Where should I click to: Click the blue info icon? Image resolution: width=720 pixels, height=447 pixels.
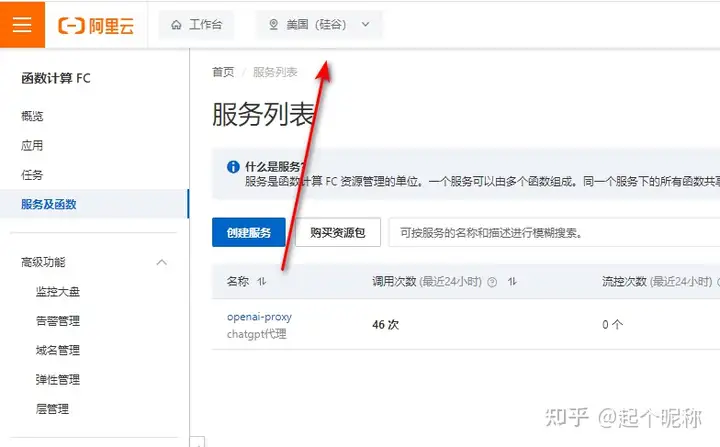pyautogui.click(x=233, y=167)
